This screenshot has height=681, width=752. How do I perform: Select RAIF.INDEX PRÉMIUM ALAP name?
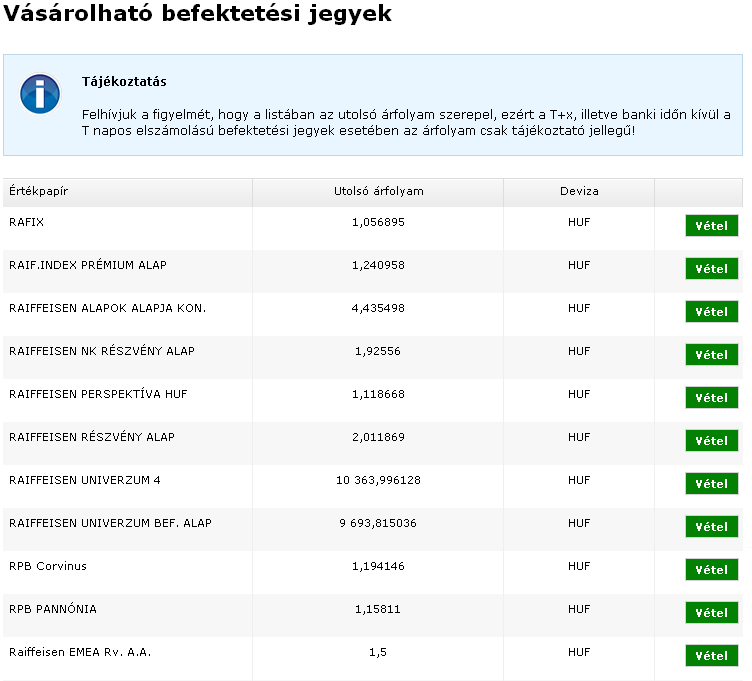click(x=88, y=265)
